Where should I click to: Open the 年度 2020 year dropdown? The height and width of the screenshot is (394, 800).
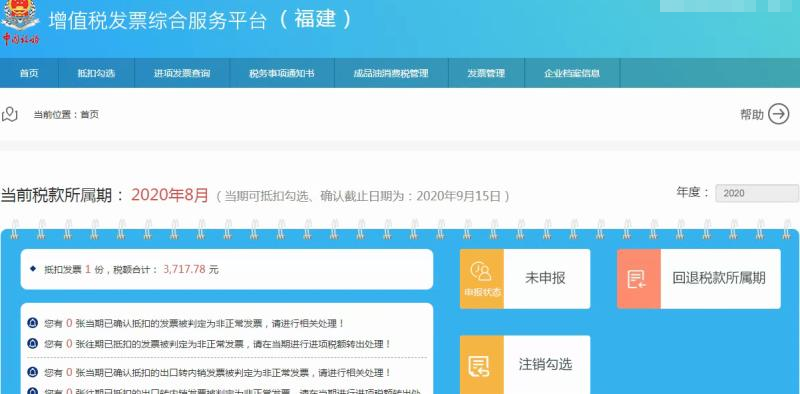[x=757, y=193]
